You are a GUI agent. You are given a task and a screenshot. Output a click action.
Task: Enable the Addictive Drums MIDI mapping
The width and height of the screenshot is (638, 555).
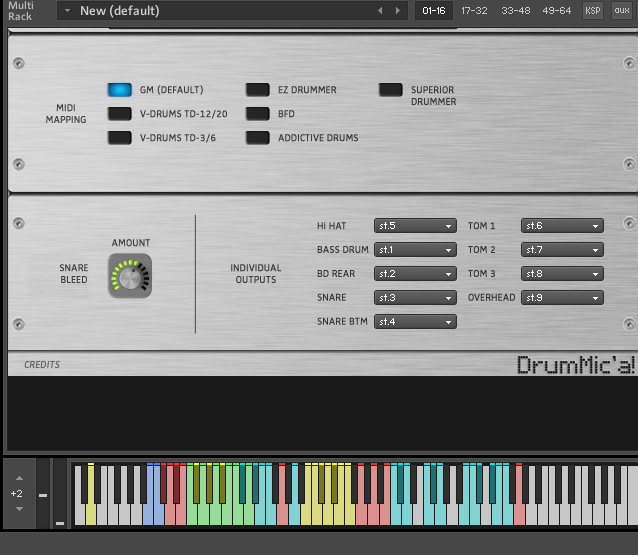(x=258, y=138)
